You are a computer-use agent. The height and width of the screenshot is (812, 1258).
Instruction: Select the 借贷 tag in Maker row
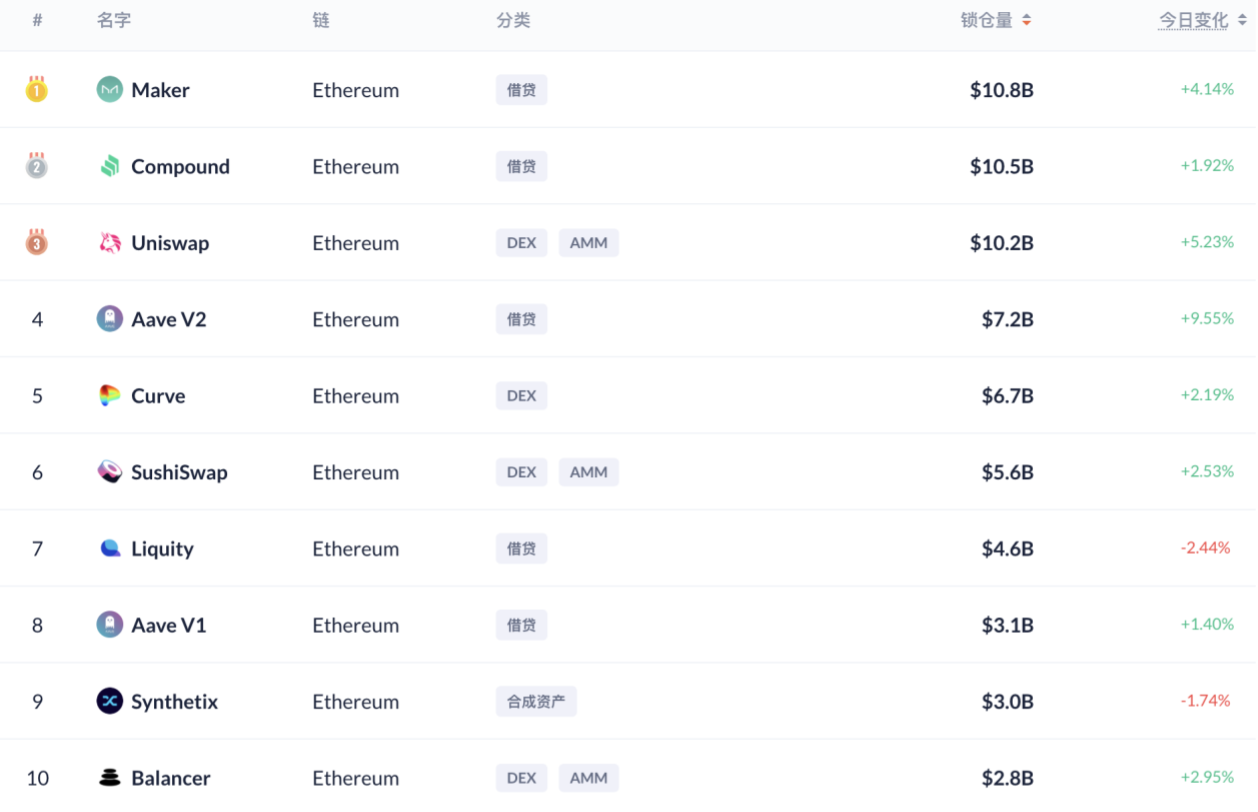click(x=521, y=90)
